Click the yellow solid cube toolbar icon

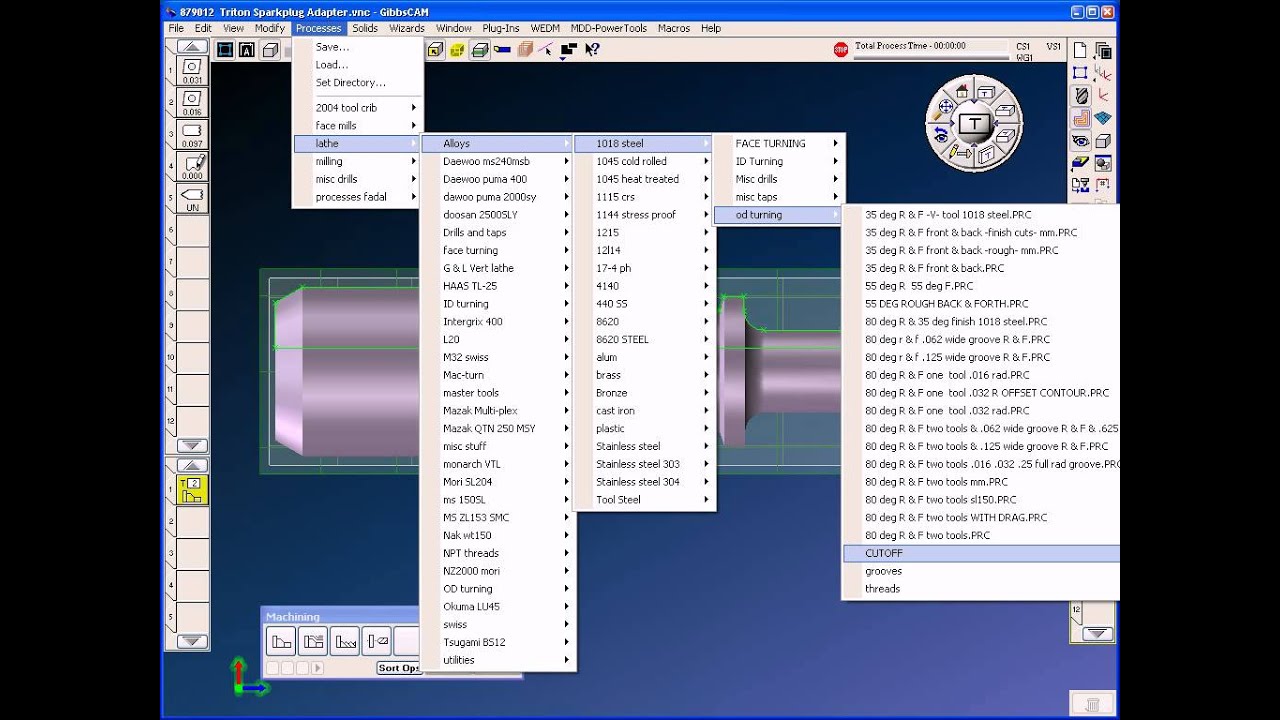click(457, 49)
